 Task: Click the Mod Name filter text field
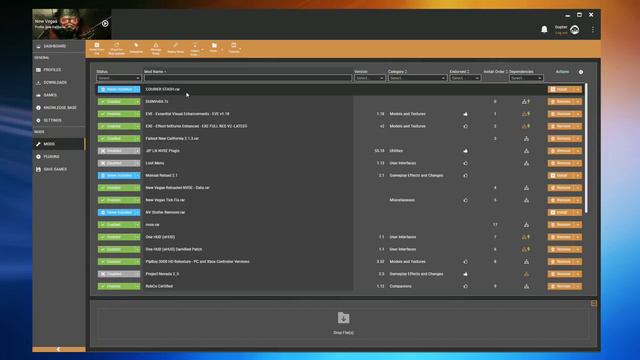click(x=247, y=78)
